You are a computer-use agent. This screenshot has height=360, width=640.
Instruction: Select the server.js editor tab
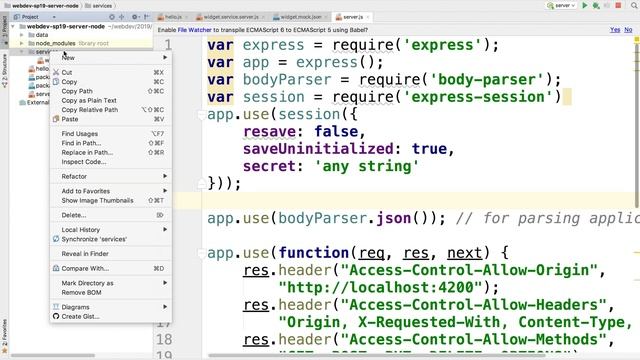352,17
